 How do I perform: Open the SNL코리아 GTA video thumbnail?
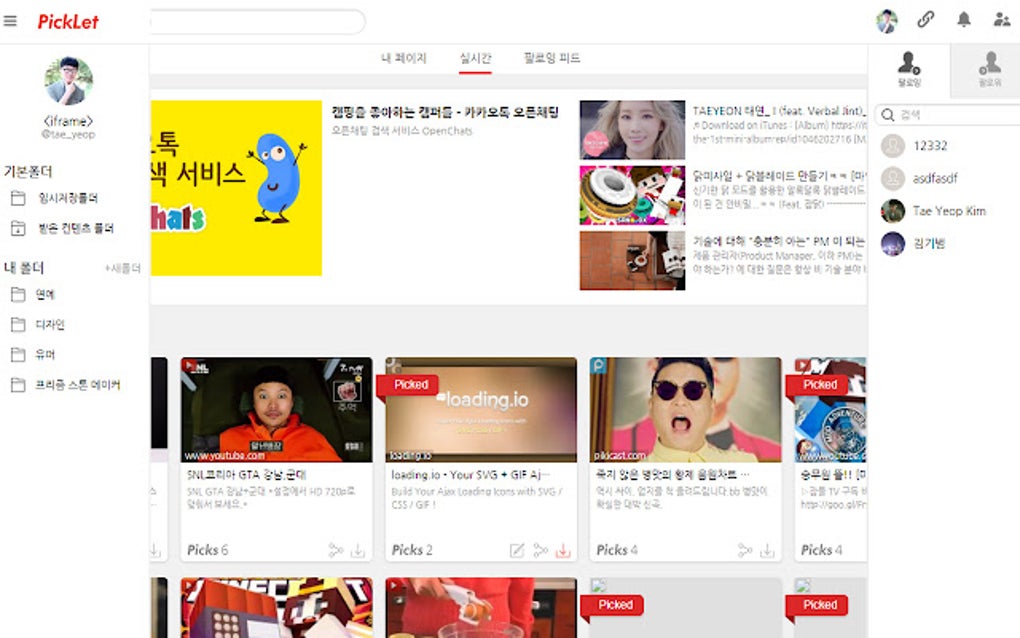[276, 410]
